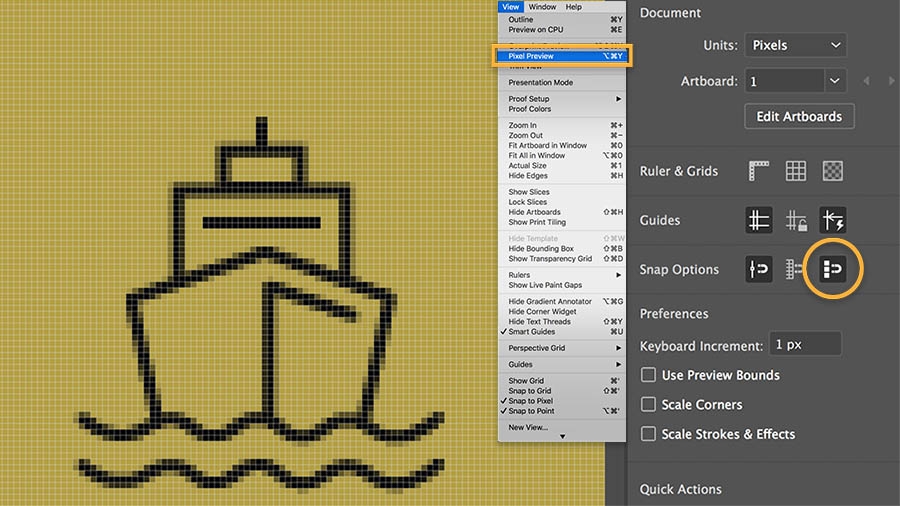Click the lock guides icon

pyautogui.click(x=796, y=220)
